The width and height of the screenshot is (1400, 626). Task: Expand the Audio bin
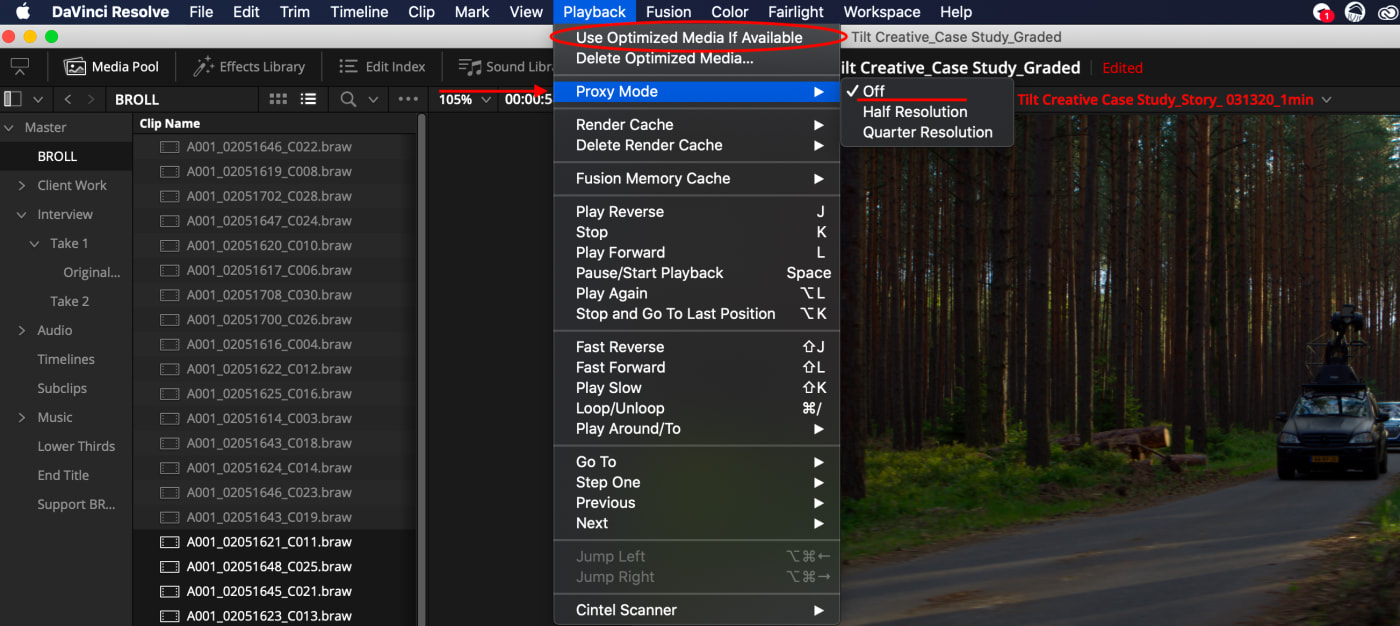(22, 330)
